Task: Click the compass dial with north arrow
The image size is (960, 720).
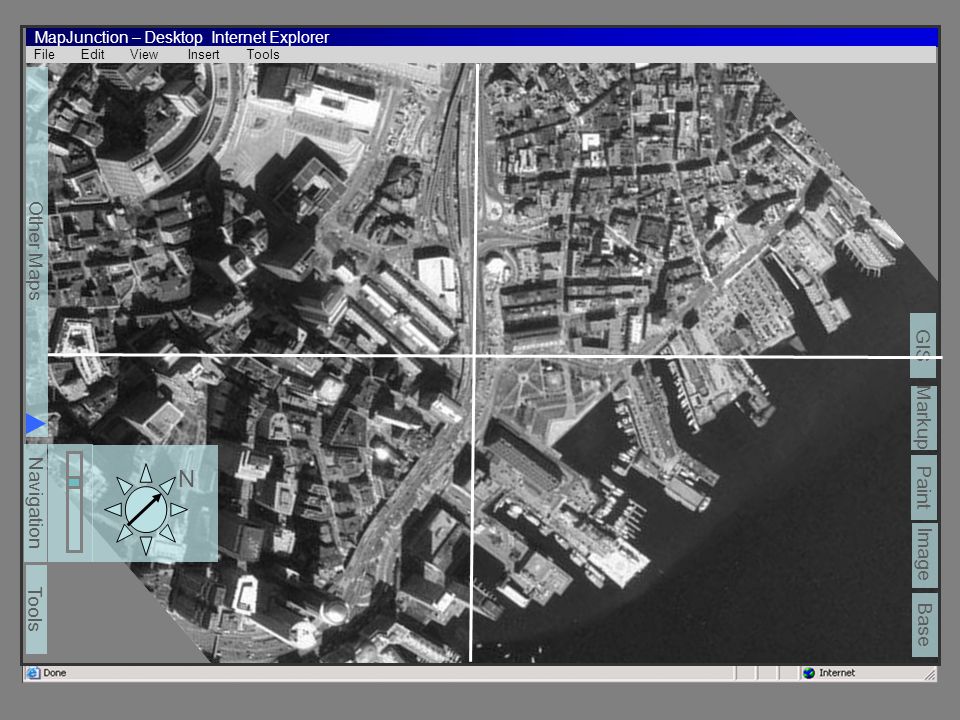Action: (x=146, y=509)
